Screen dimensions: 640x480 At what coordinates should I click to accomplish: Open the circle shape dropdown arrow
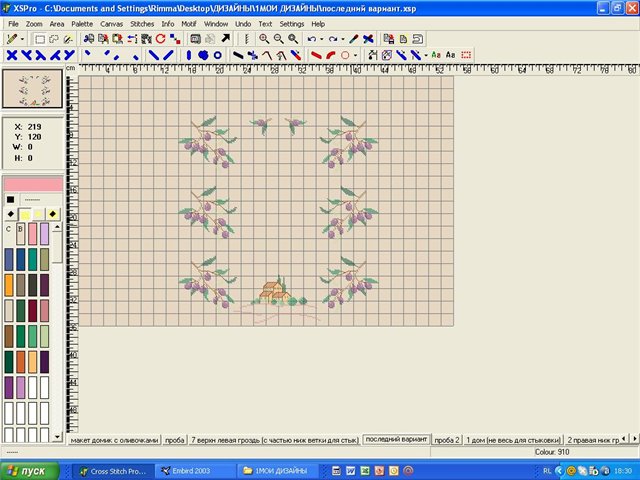pos(356,55)
